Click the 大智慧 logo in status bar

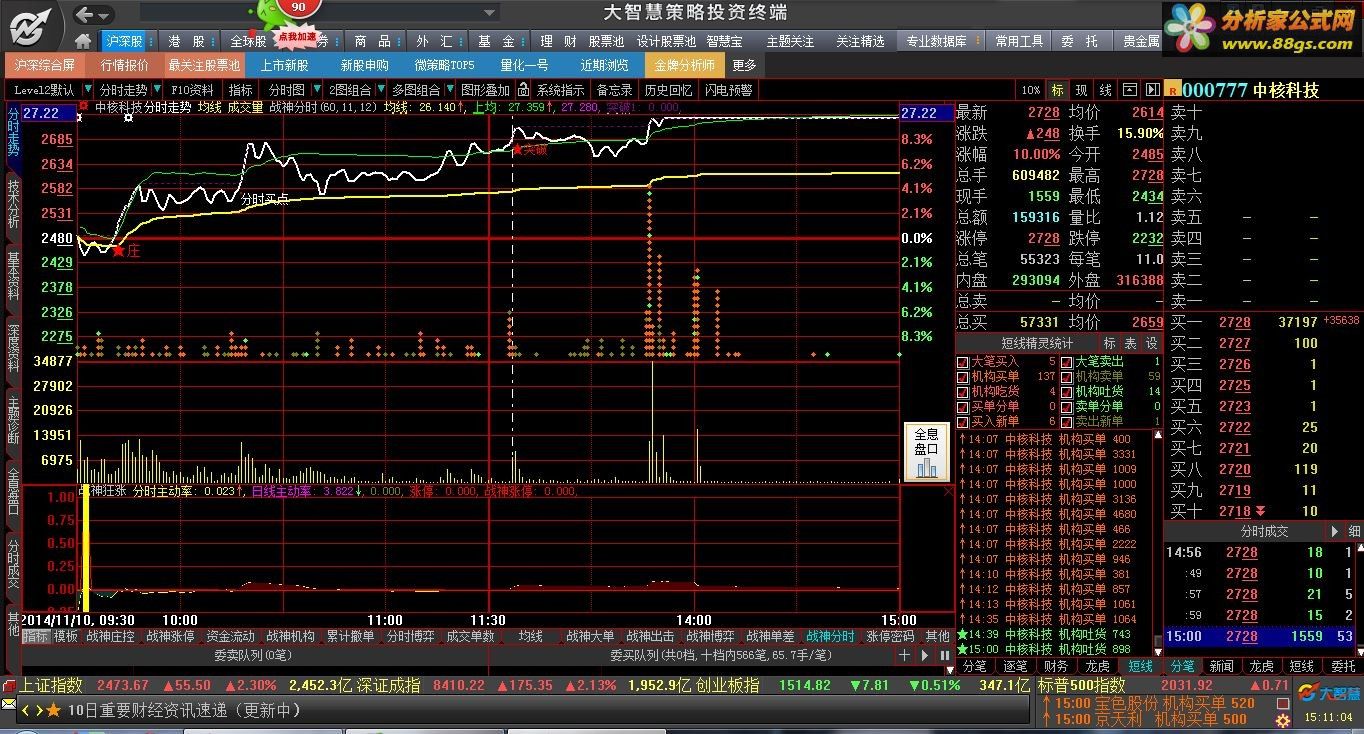[x=1327, y=692]
